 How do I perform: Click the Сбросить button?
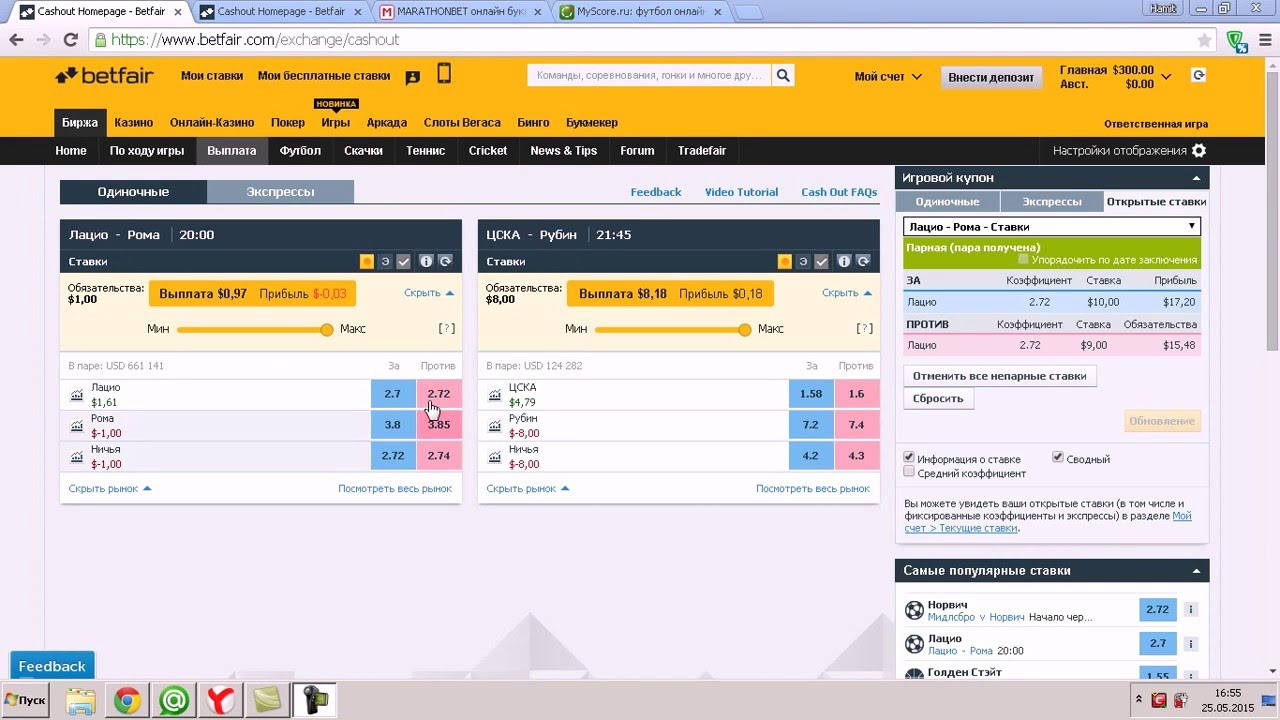tap(938, 398)
